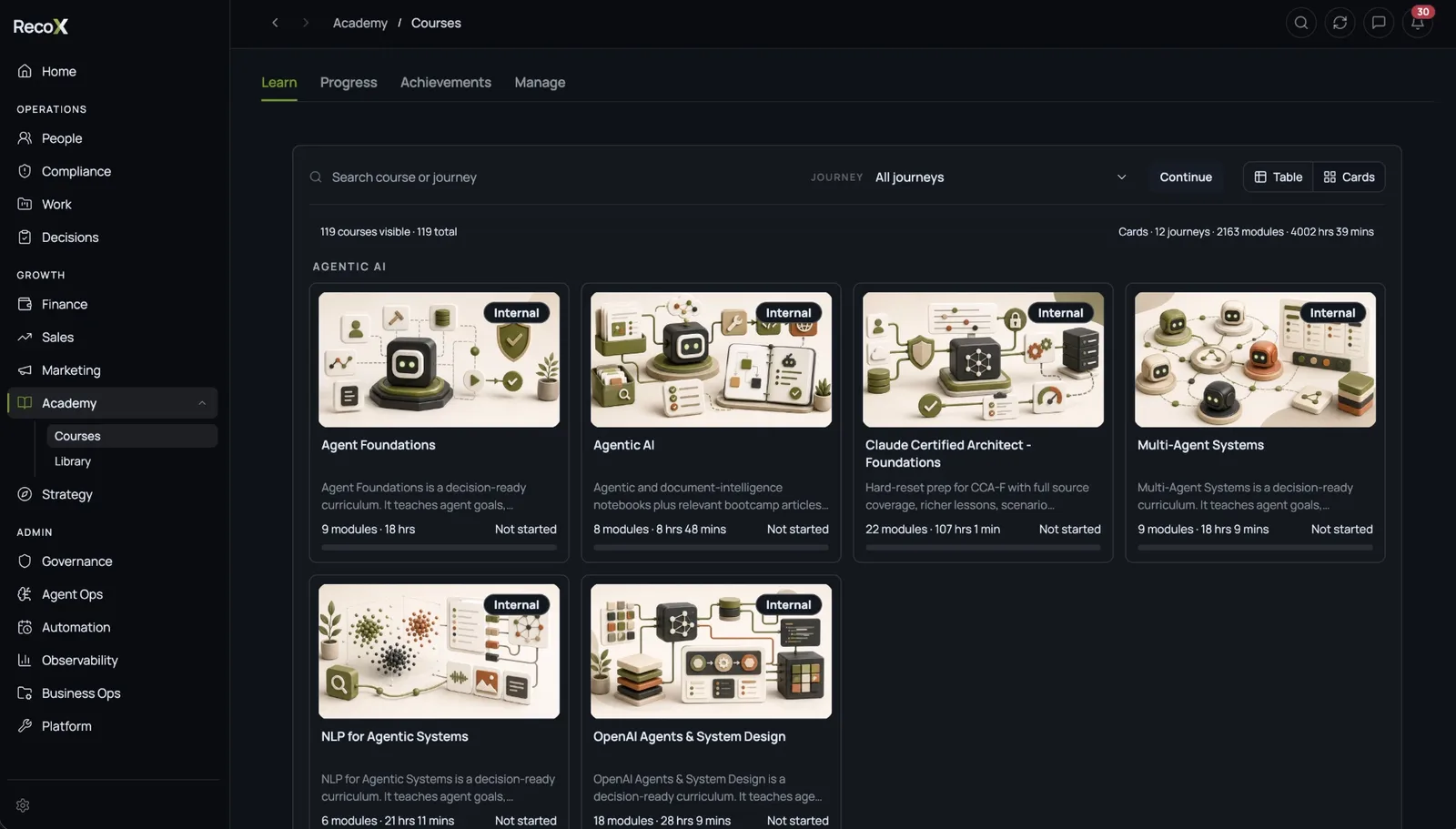Click 'Not started' on Agentic AI card
Image resolution: width=1456 pixels, height=829 pixels.
[797, 530]
